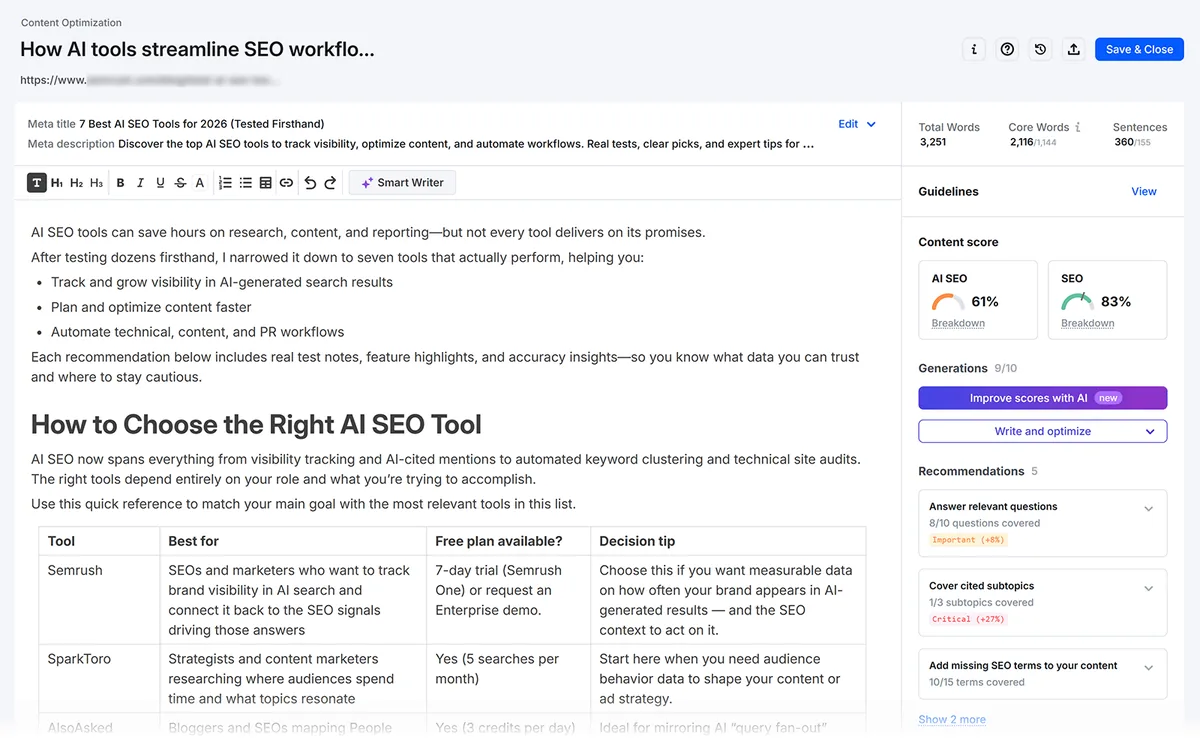
Task: Click the 'Tool' column header
Action: 99,541
